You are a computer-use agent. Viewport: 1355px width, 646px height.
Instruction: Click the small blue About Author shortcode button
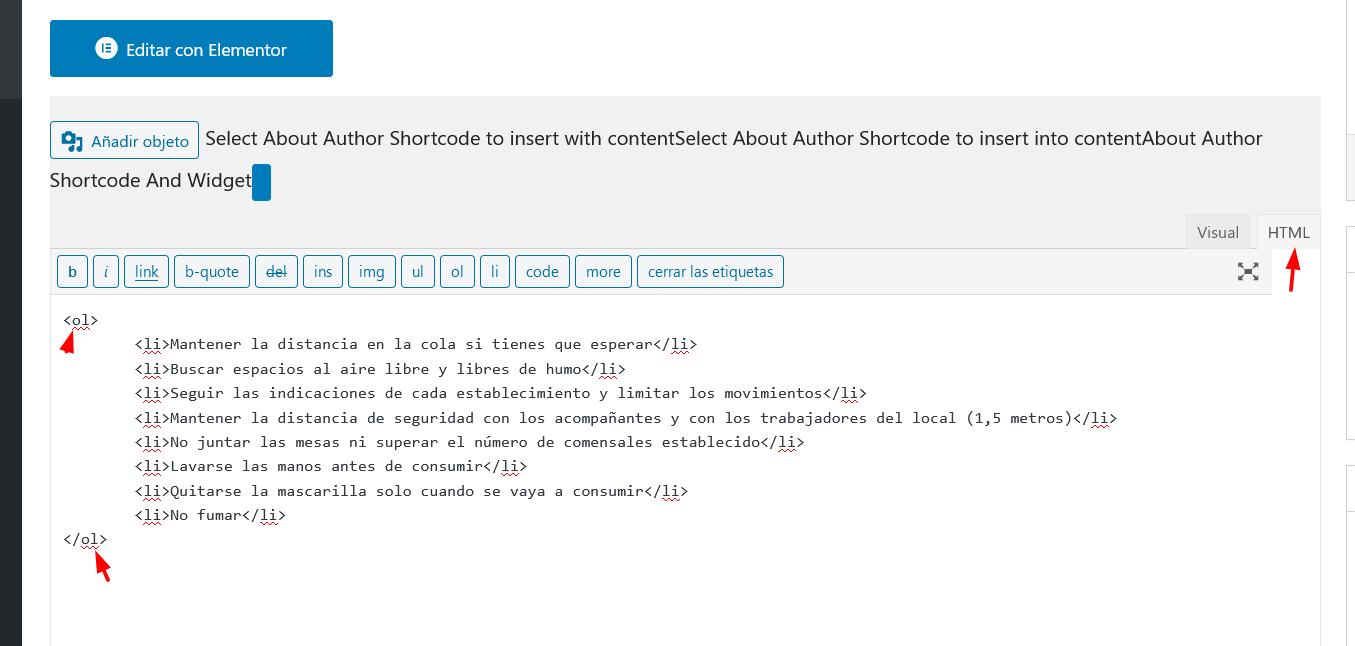261,183
